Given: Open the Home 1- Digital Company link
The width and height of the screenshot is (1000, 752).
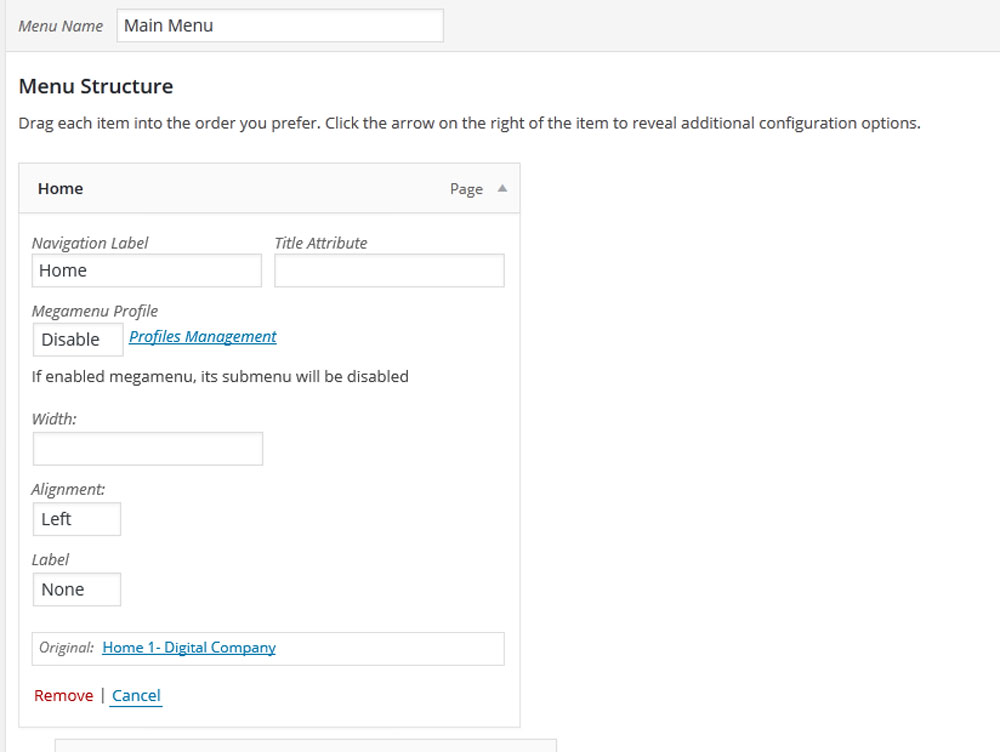Looking at the screenshot, I should pos(189,648).
